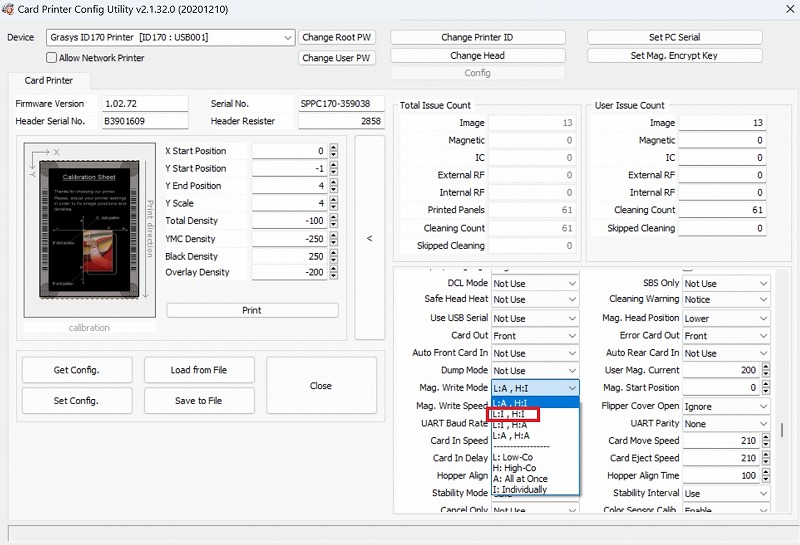Open the Cleaning Warning dropdown
The width and height of the screenshot is (800, 545).
tap(726, 300)
